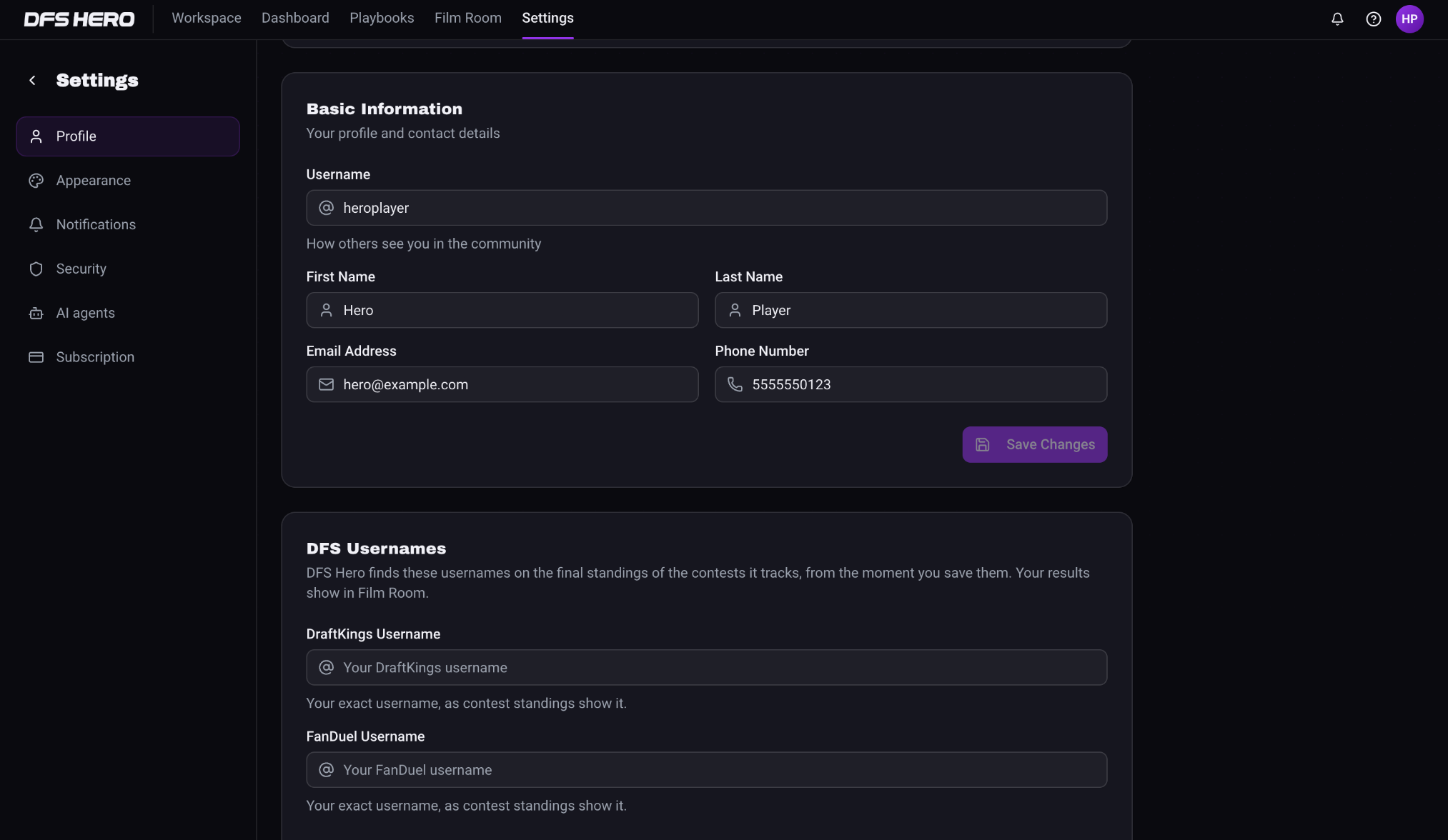Click the Save Changes button

[x=1034, y=444]
